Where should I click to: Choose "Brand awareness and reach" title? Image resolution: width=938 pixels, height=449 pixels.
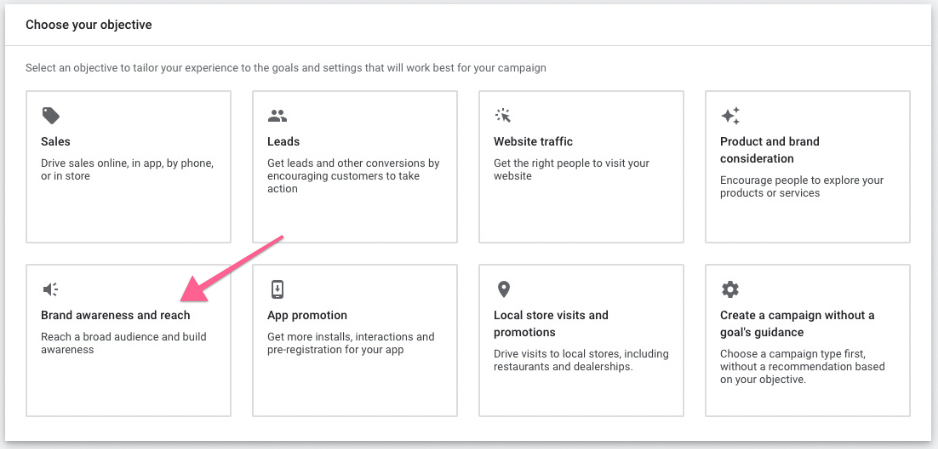(x=115, y=316)
